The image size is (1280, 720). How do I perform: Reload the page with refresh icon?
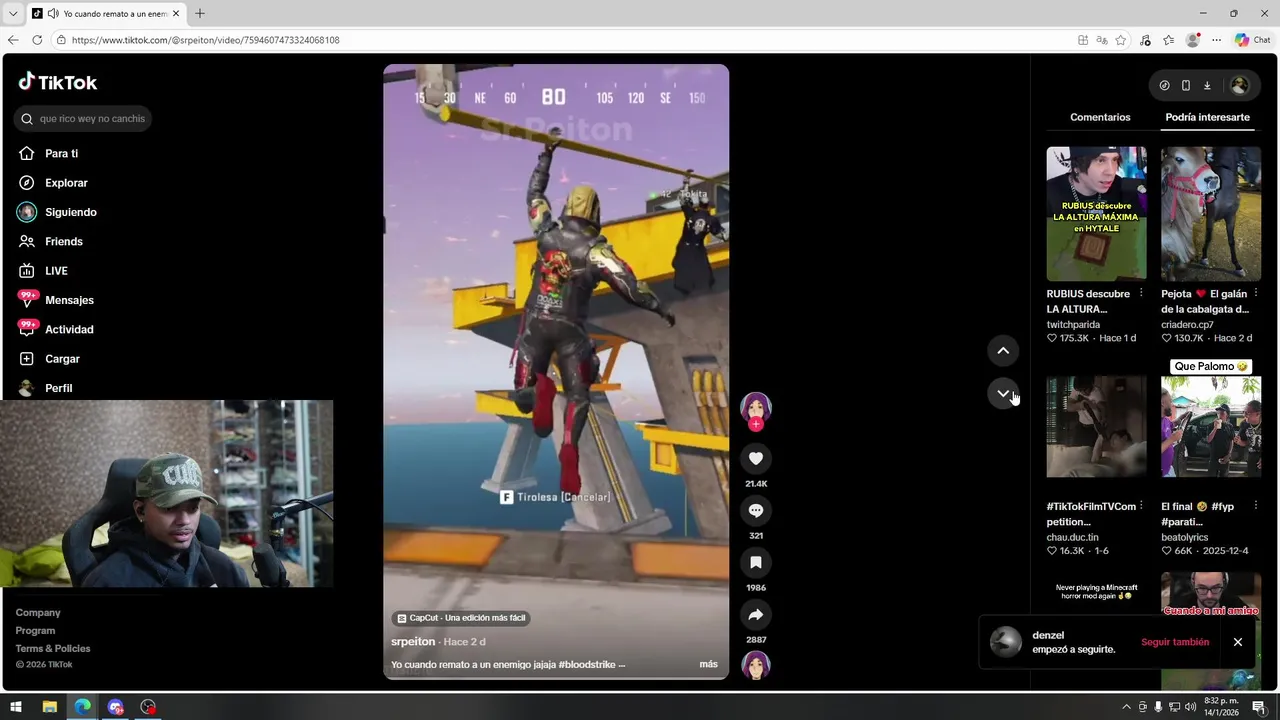click(x=37, y=40)
